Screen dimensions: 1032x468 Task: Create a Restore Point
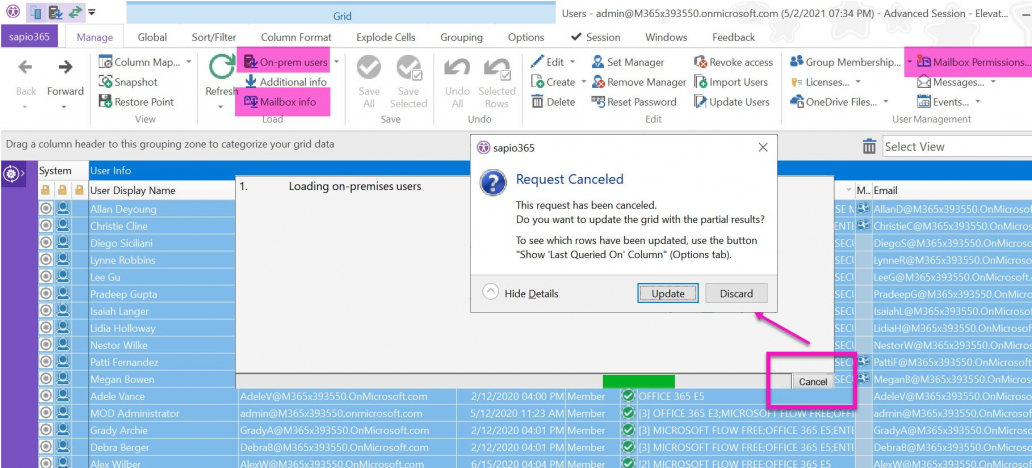point(136,102)
